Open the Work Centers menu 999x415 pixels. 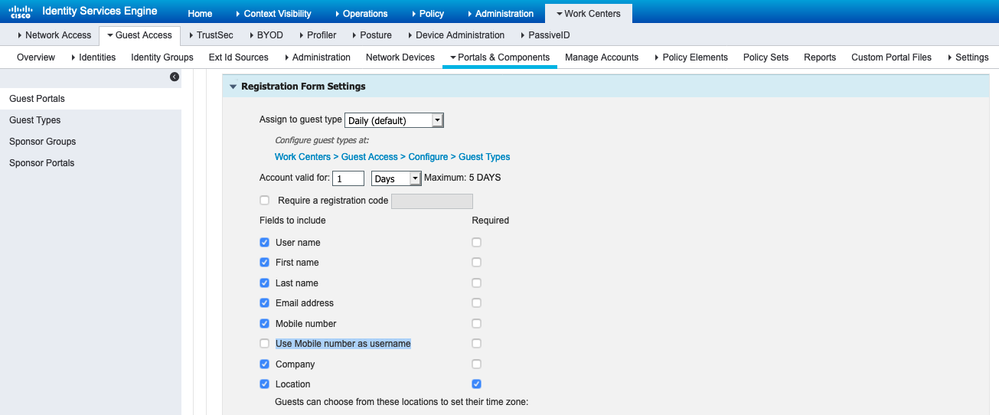588,13
